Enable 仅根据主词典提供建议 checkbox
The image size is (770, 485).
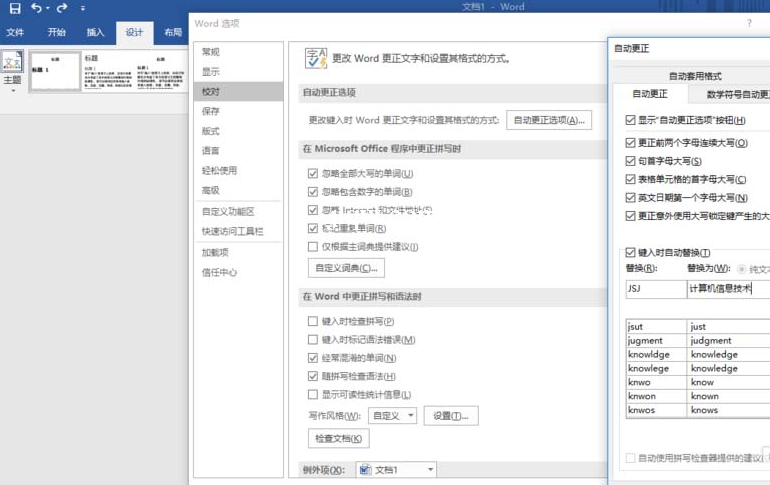click(x=313, y=246)
